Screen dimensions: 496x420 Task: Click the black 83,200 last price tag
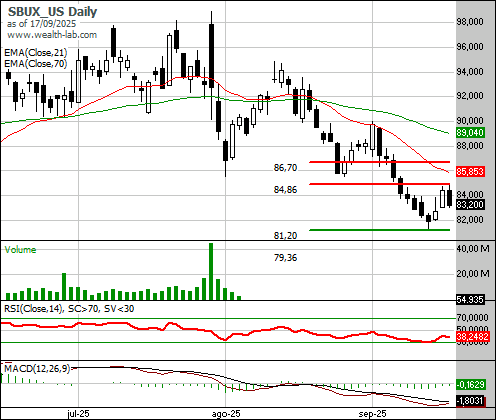click(470, 204)
